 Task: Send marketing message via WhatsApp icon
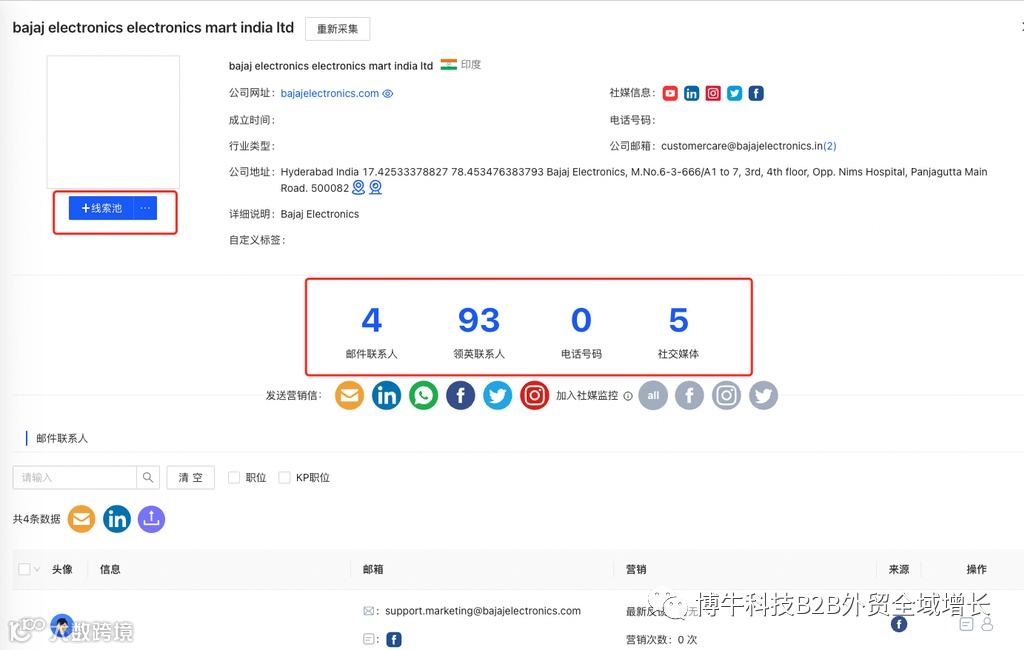coord(423,395)
